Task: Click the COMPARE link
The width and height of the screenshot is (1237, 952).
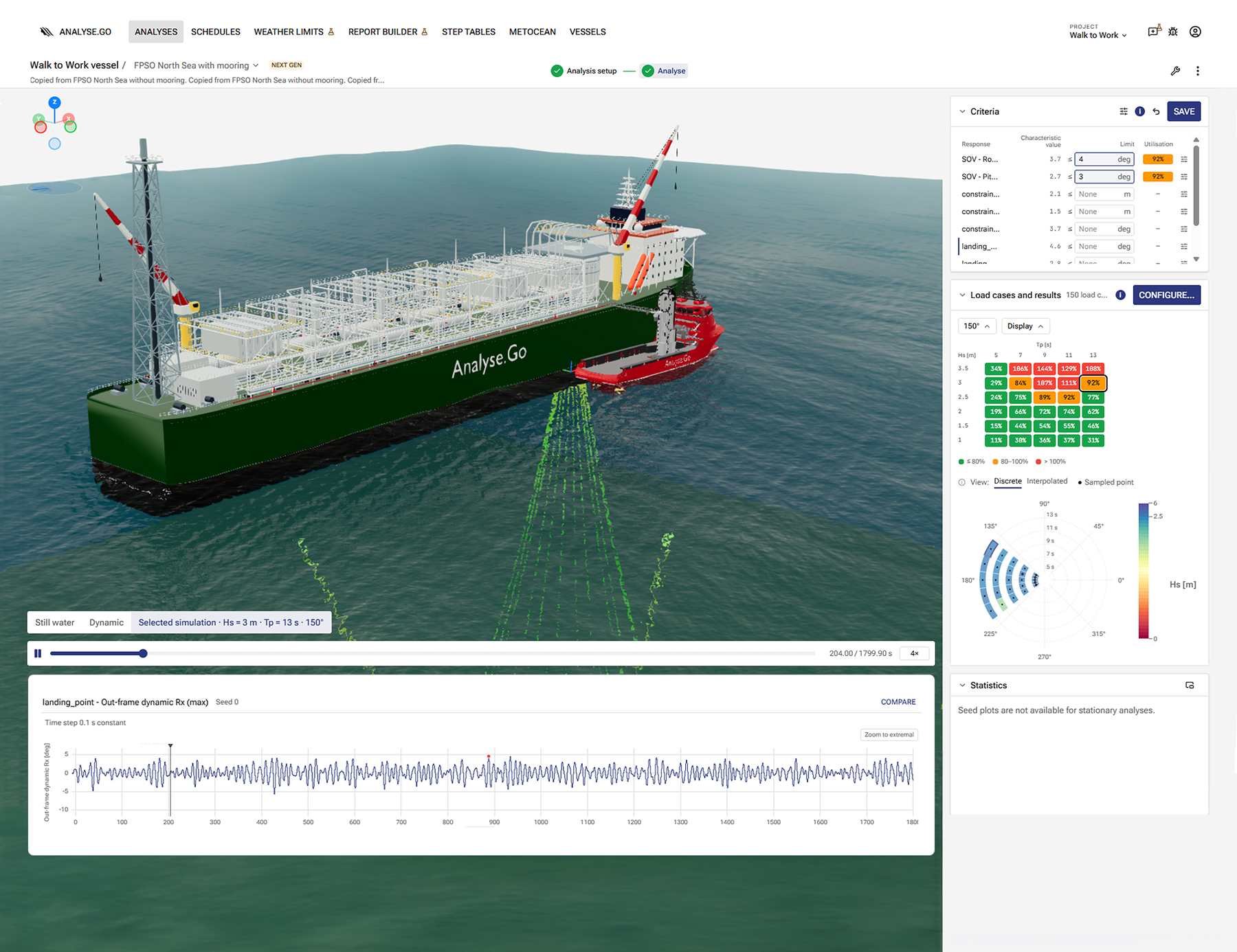Action: 898,702
